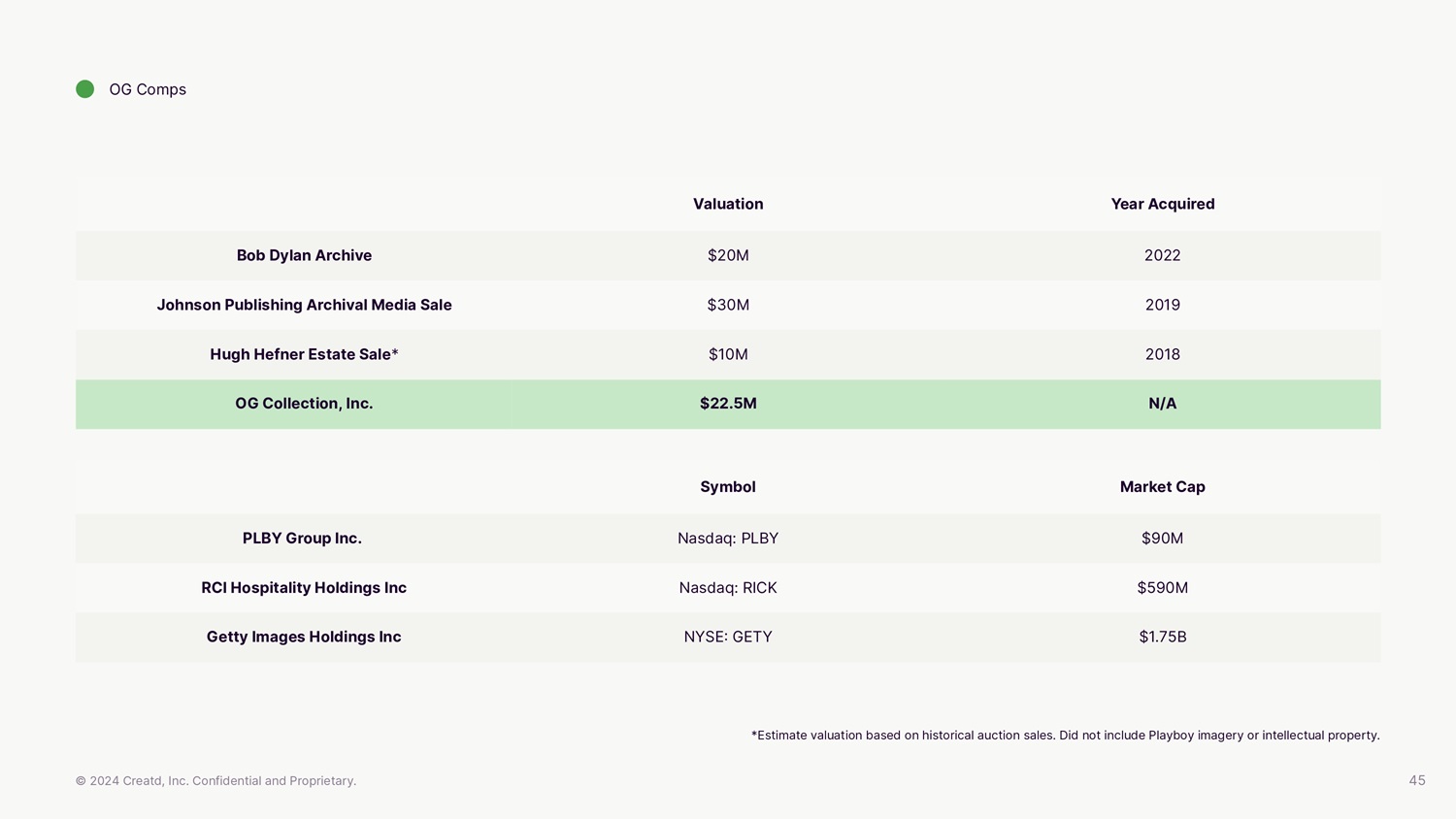The height and width of the screenshot is (819, 1456).
Task: Select the Market Cap column header
Action: [x=1162, y=487]
